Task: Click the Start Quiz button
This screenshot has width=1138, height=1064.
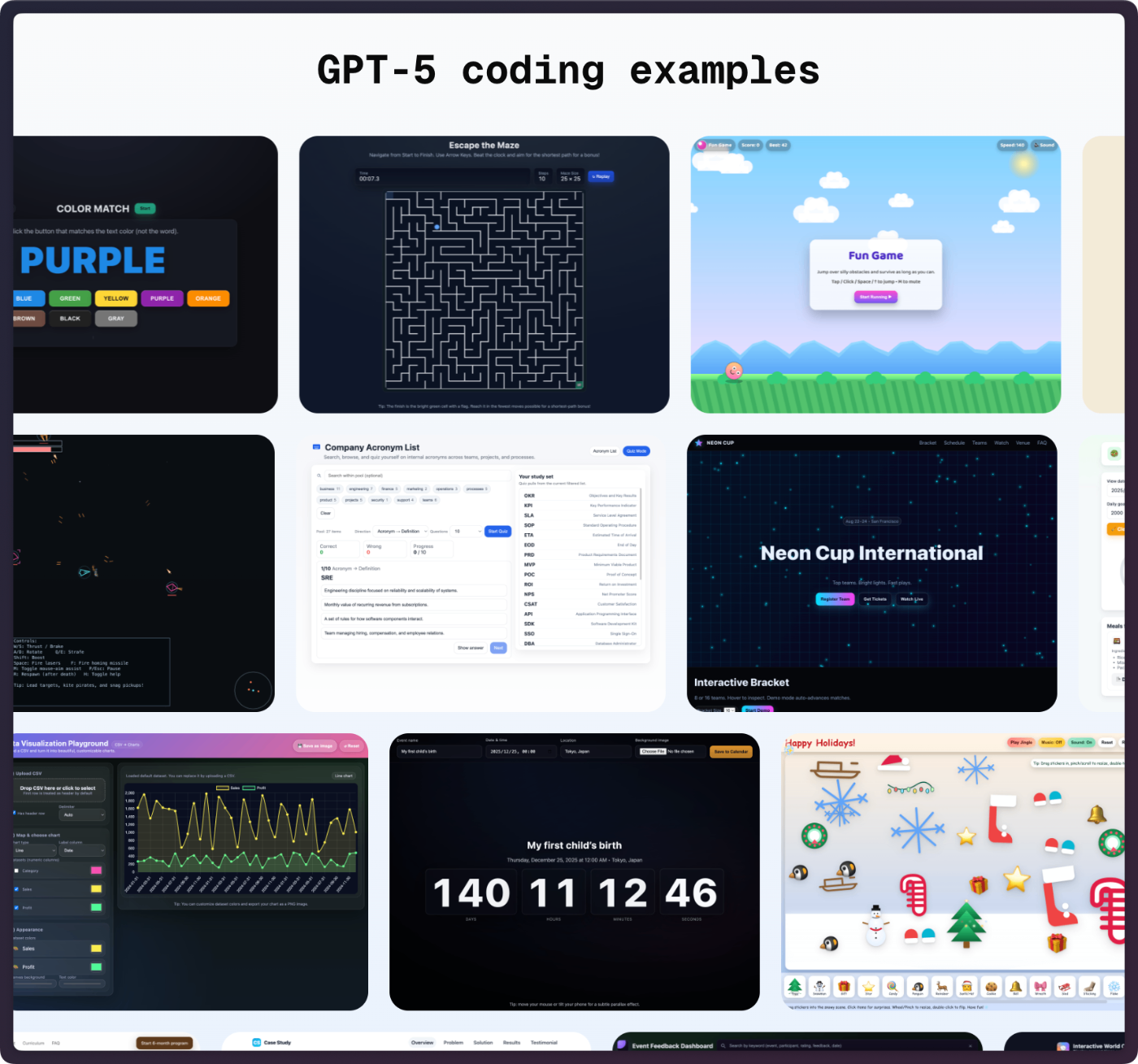Action: [x=497, y=532]
